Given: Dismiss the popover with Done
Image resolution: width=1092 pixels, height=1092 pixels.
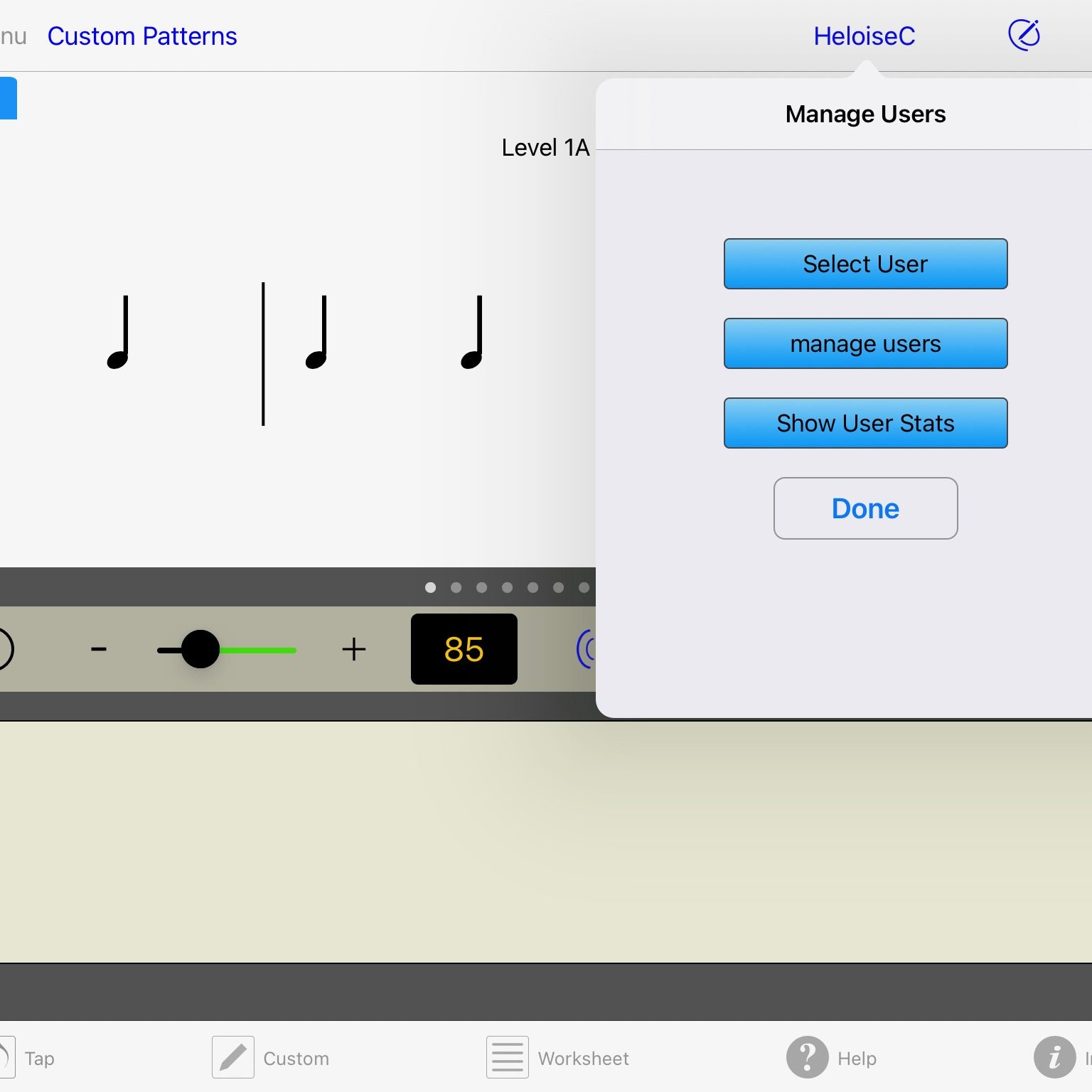Looking at the screenshot, I should coord(865,508).
